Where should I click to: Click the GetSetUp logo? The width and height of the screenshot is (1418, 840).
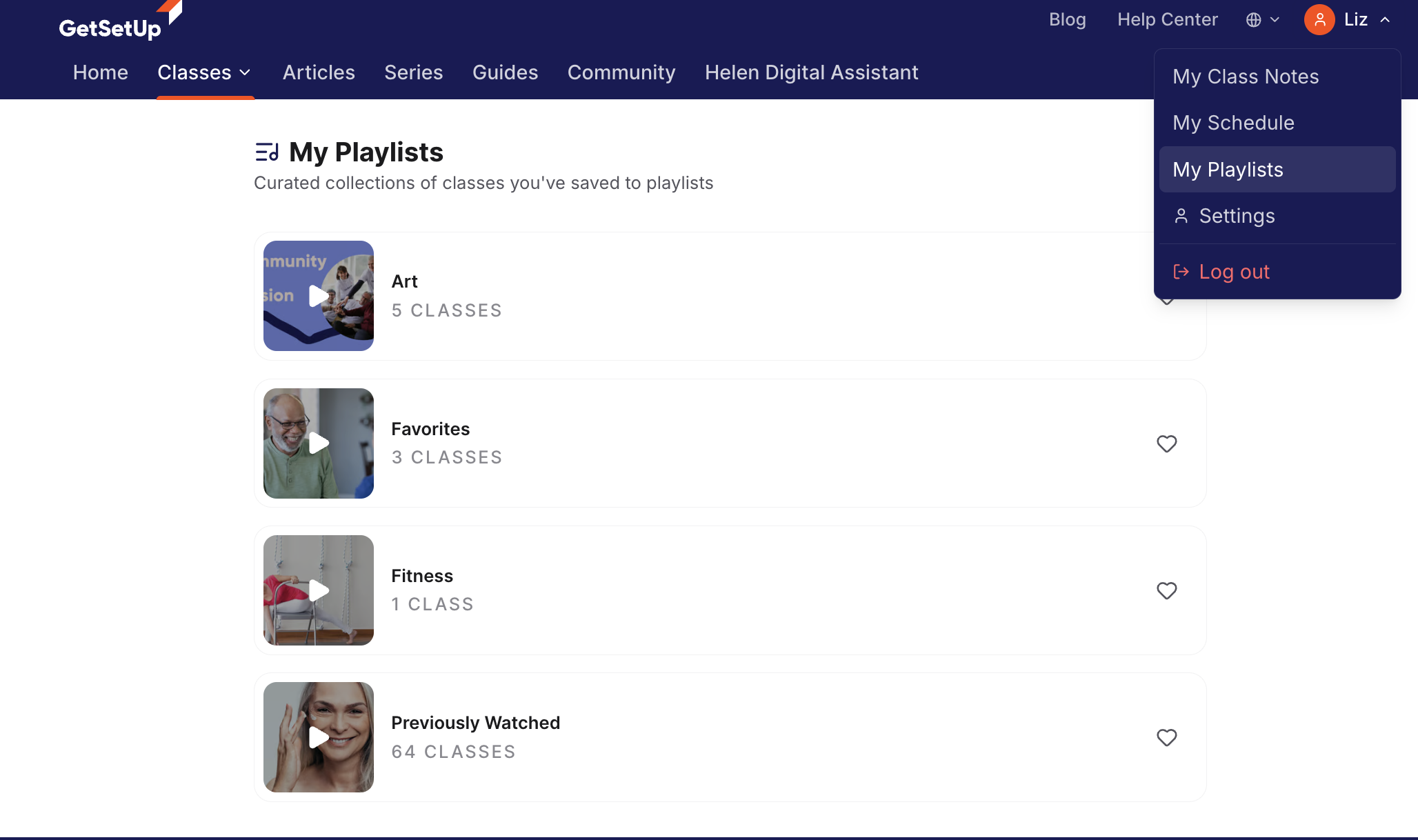(x=120, y=21)
